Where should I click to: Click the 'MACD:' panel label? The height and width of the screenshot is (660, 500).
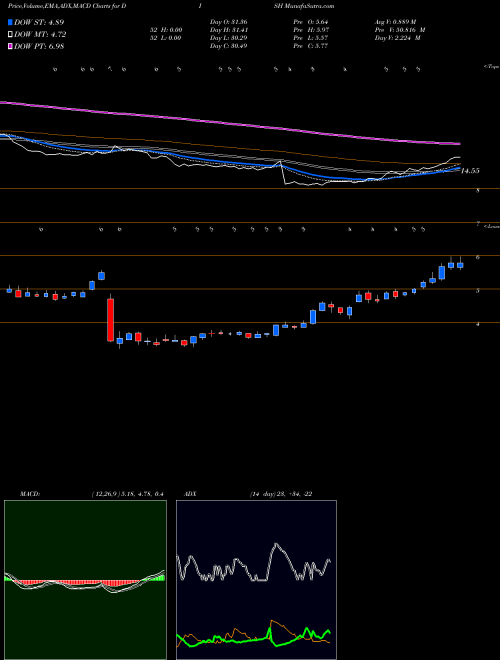[29, 494]
